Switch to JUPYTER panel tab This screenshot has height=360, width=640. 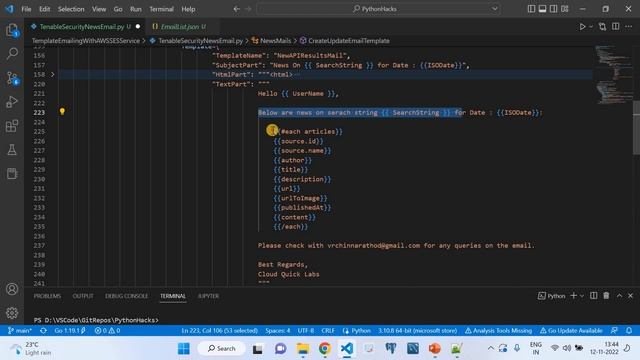point(208,296)
